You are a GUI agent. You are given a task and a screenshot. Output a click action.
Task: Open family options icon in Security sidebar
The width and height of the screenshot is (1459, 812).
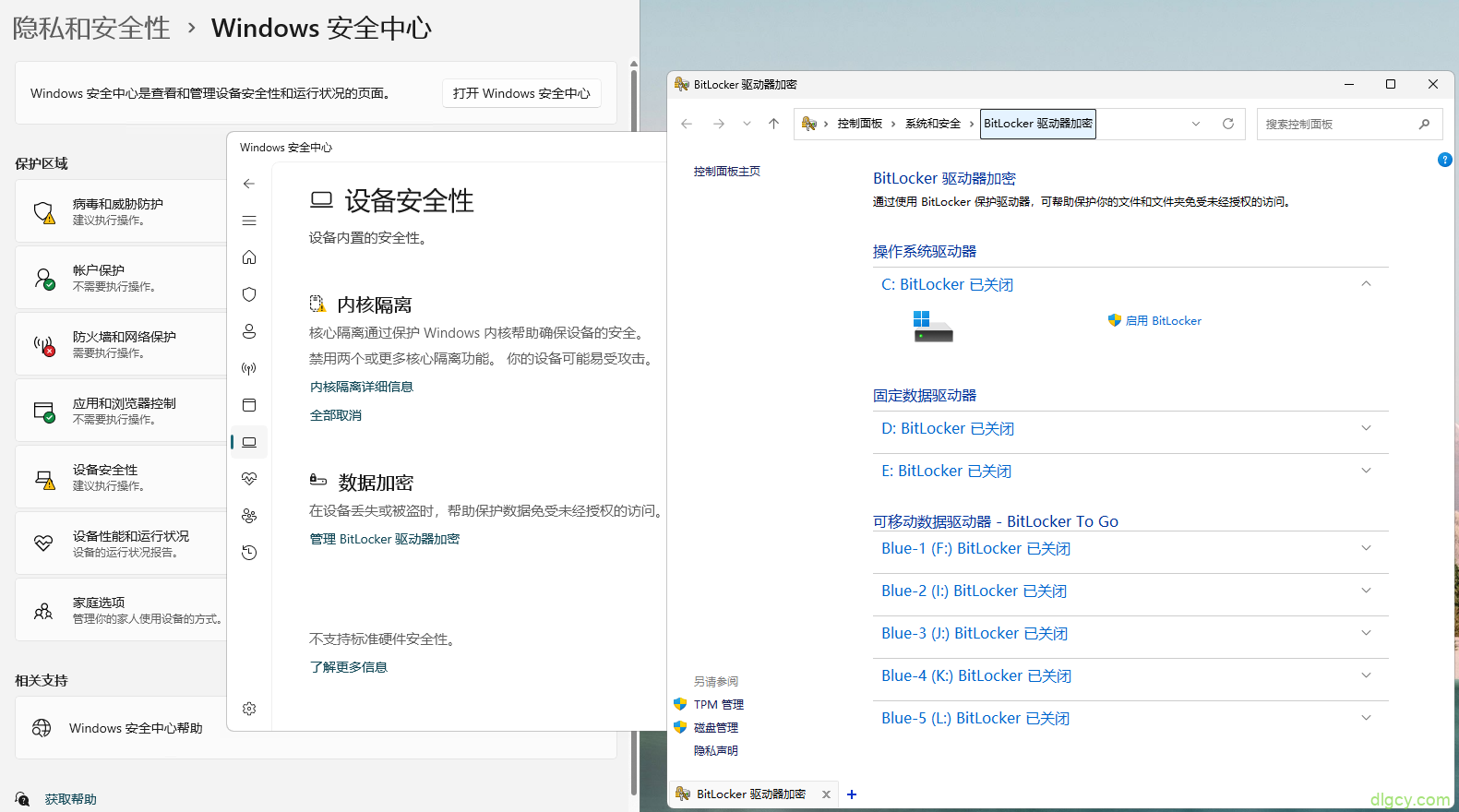point(249,516)
